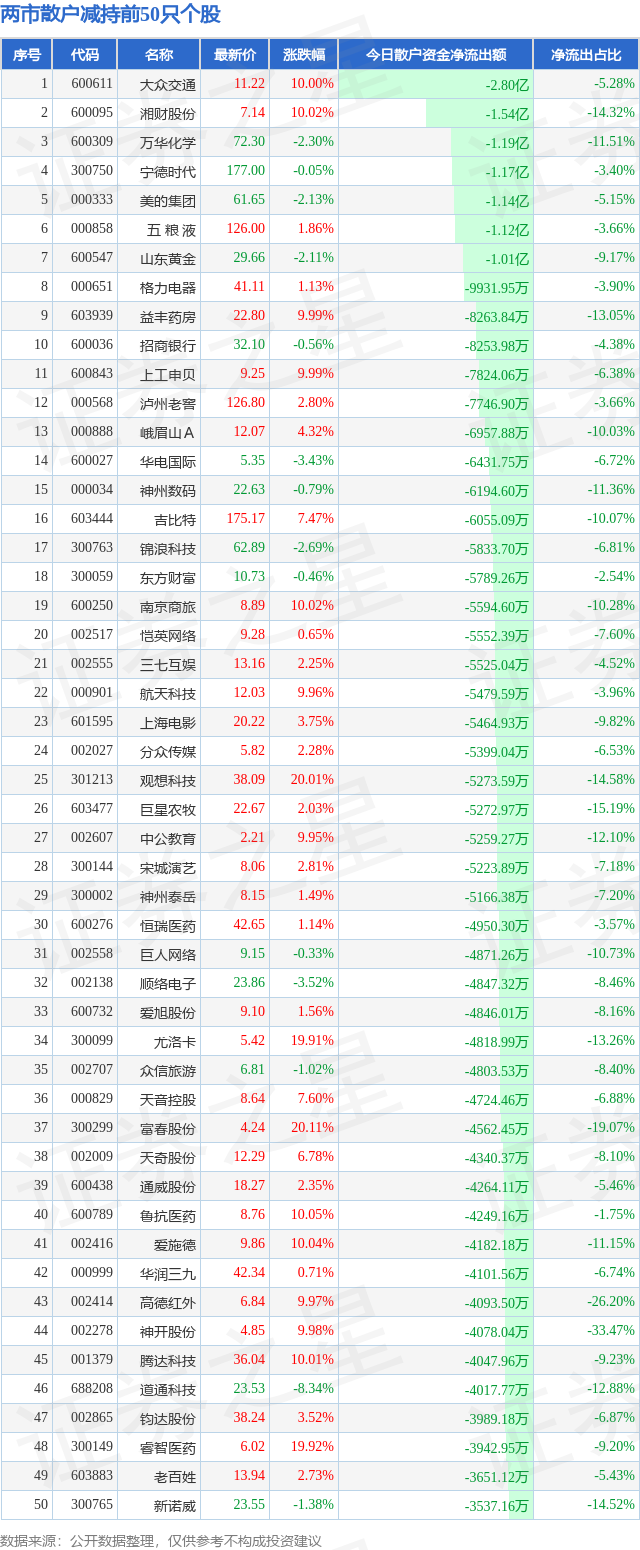Viewport: 640px width, 1550px height.
Task: Select stock name 天音控股
Action: click(x=168, y=1099)
